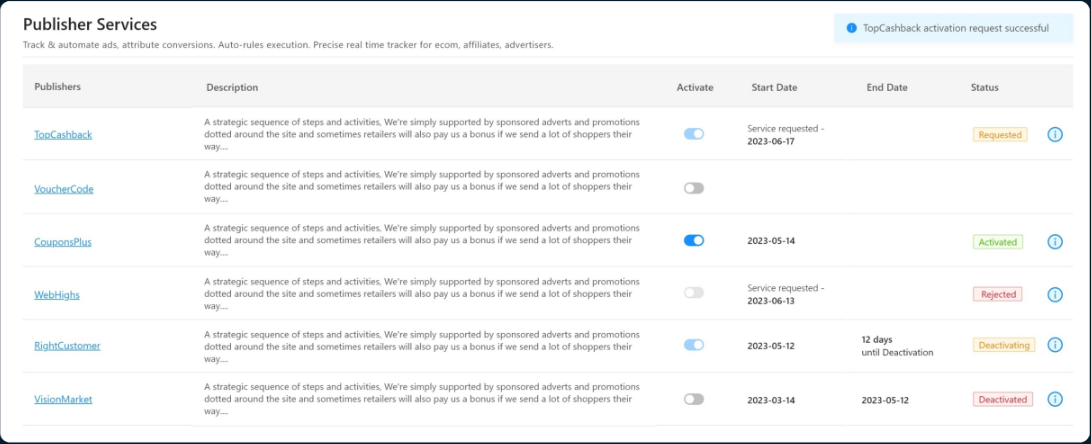Click the info icon in TopCashback row
The height and width of the screenshot is (444, 1091).
tap(1055, 134)
